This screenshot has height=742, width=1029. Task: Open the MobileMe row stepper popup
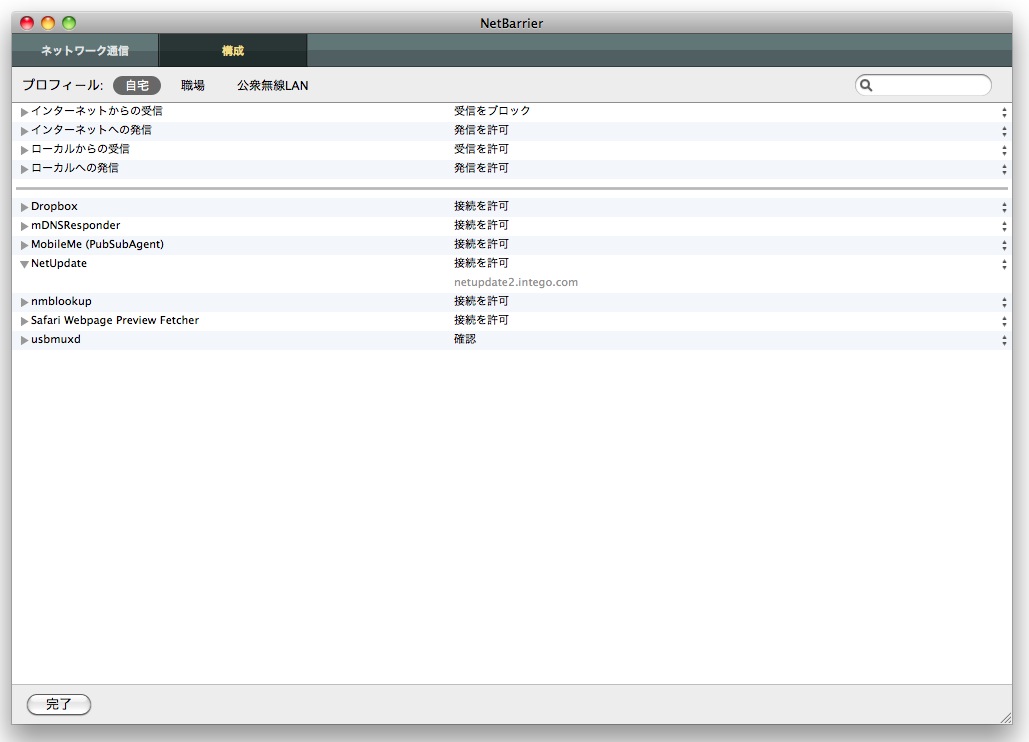click(x=1004, y=245)
